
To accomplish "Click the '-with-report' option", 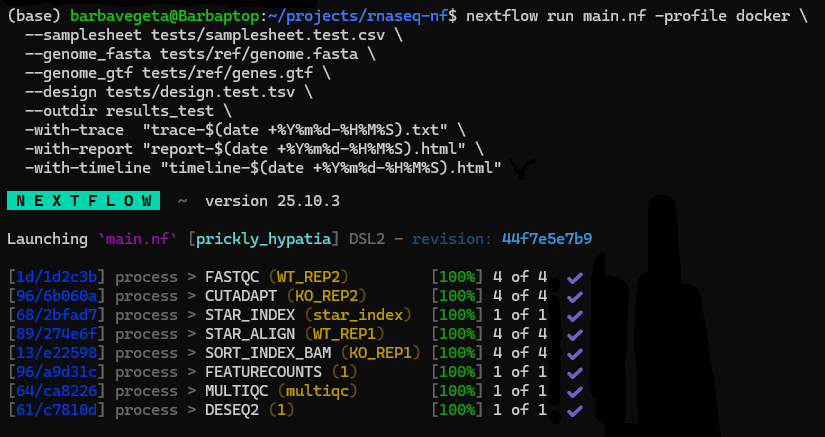I will coord(79,149).
